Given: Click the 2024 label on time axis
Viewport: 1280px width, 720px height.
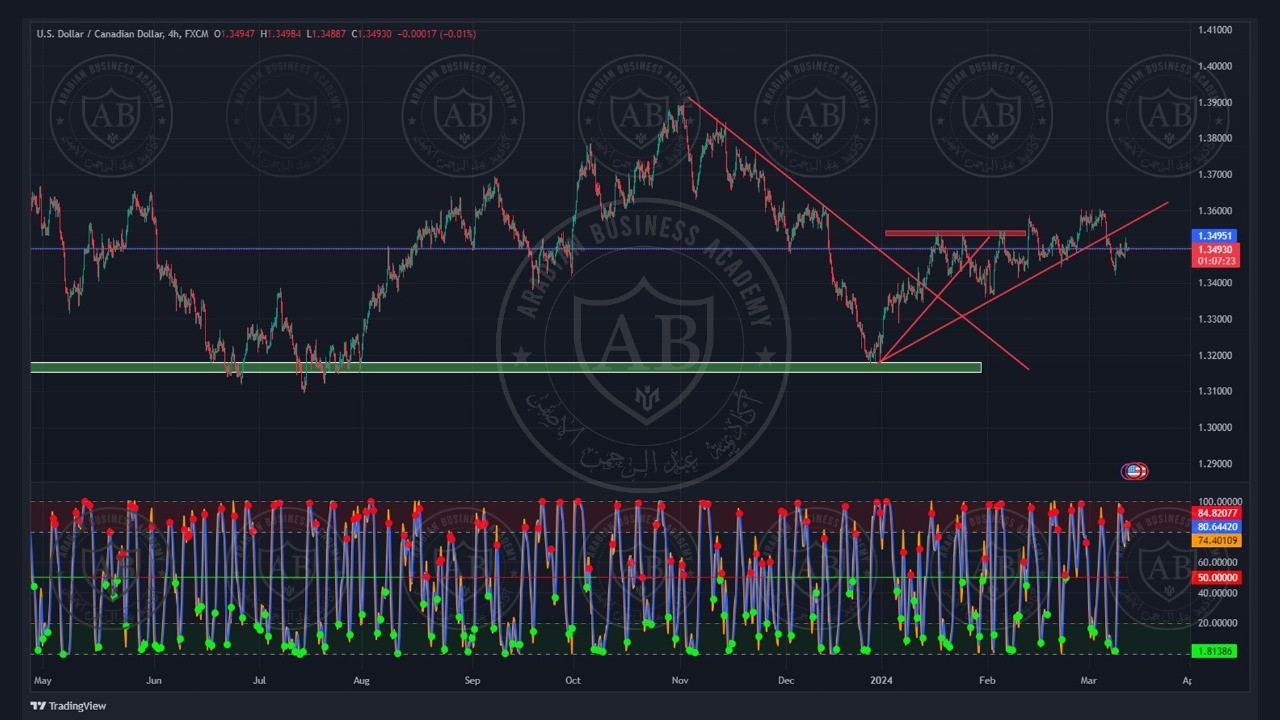Looking at the screenshot, I should 881,681.
